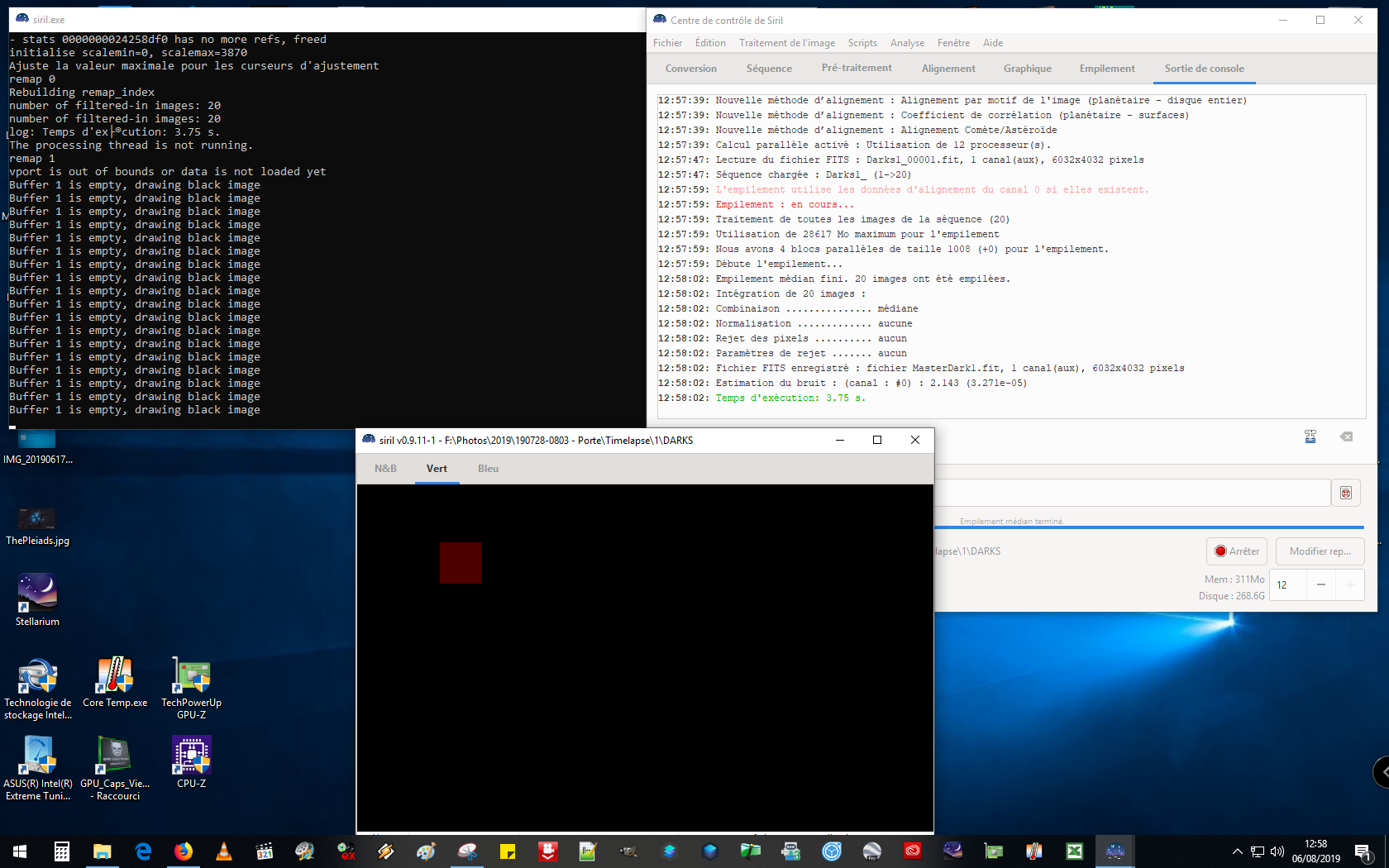Switch to the Alignement tab
This screenshot has height=868, width=1389.
click(948, 69)
